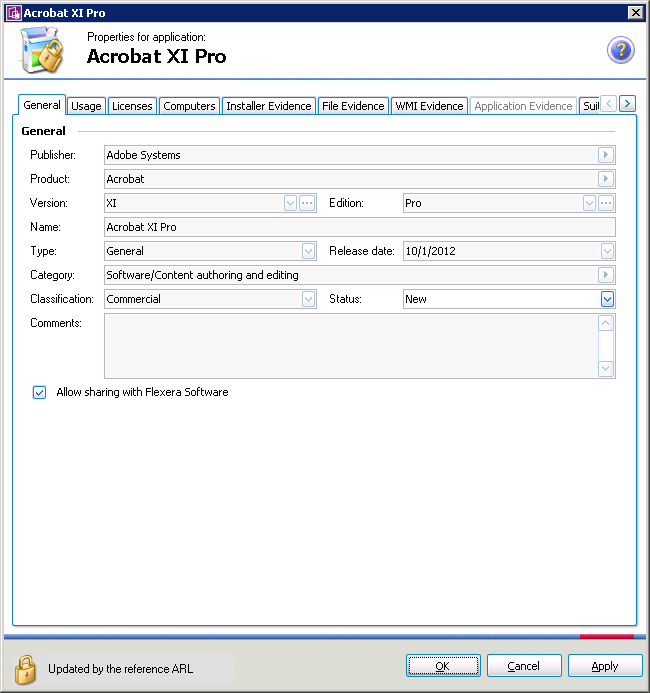
Task: Click the padlock icon in status bar
Action: point(25,668)
